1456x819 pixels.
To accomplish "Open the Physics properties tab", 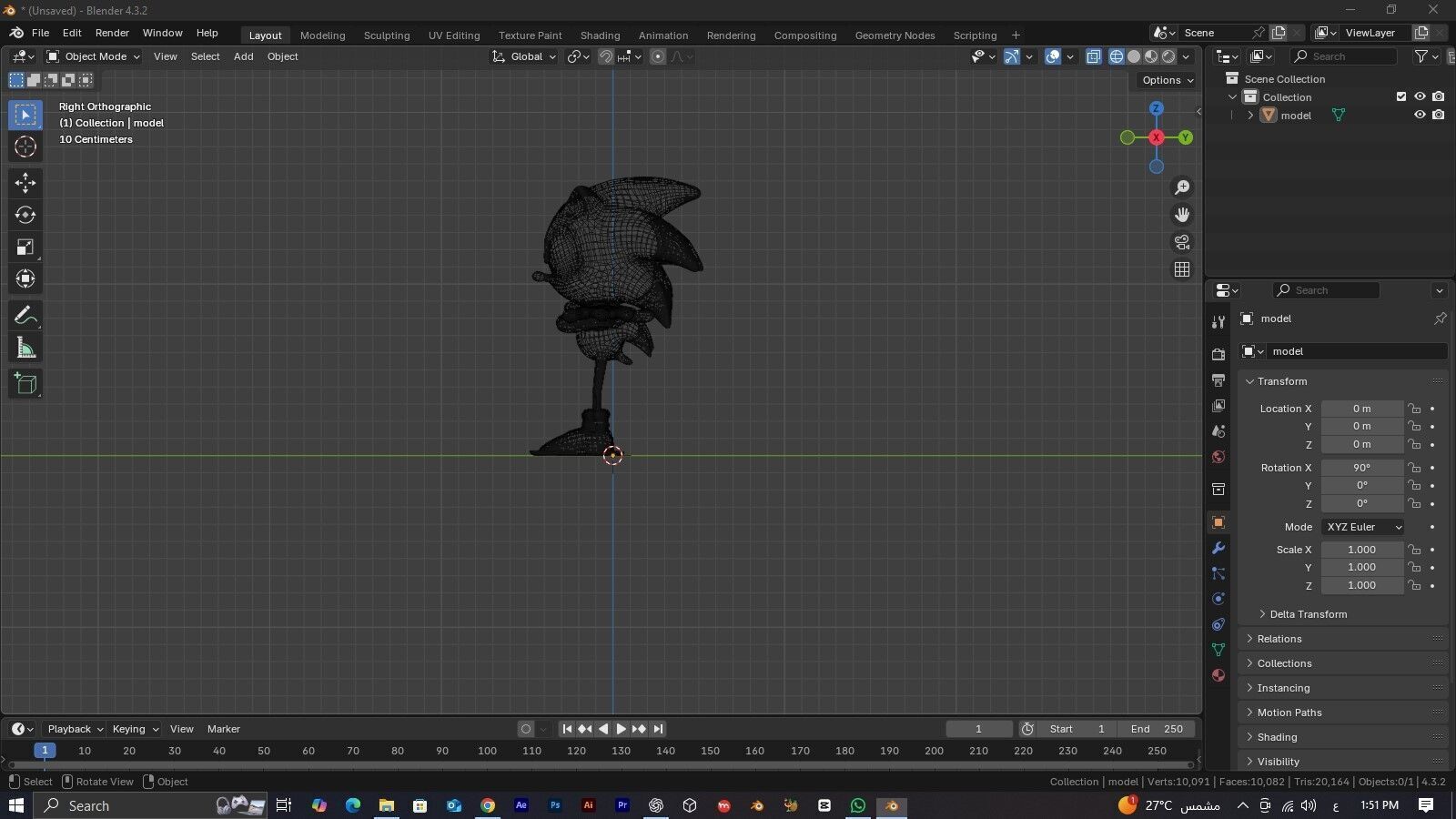I will click(x=1218, y=599).
